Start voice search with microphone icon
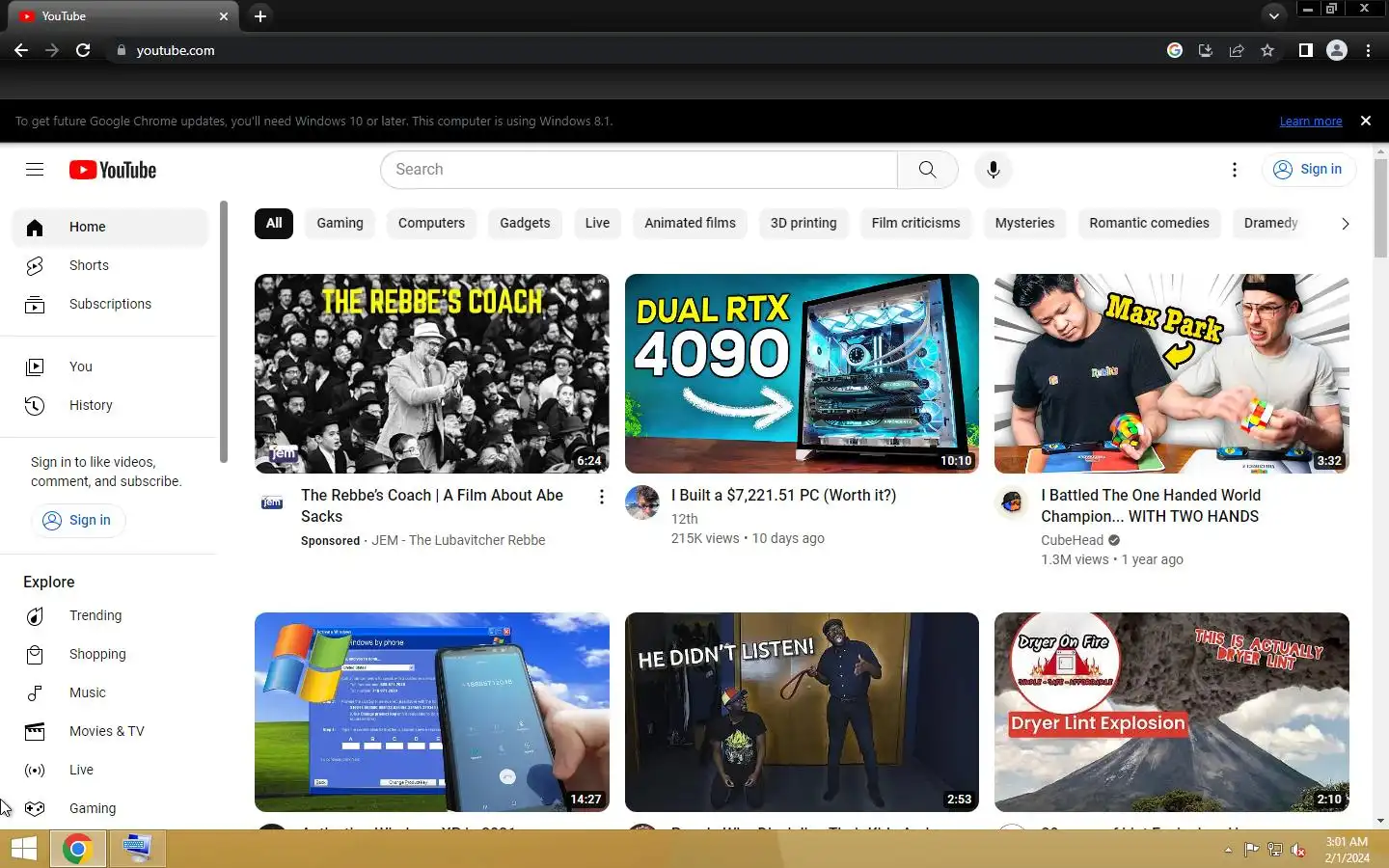Screen dimensions: 1389x868 (993, 170)
